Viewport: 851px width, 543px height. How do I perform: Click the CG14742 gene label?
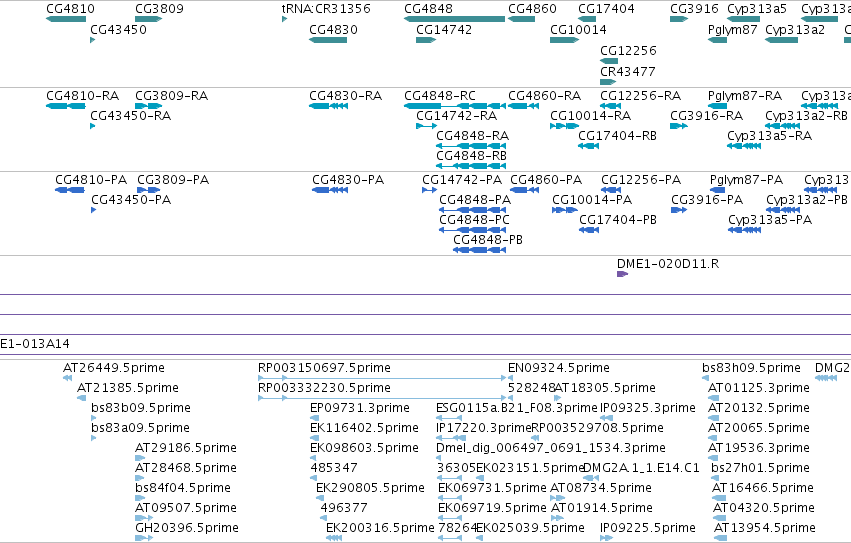click(443, 29)
